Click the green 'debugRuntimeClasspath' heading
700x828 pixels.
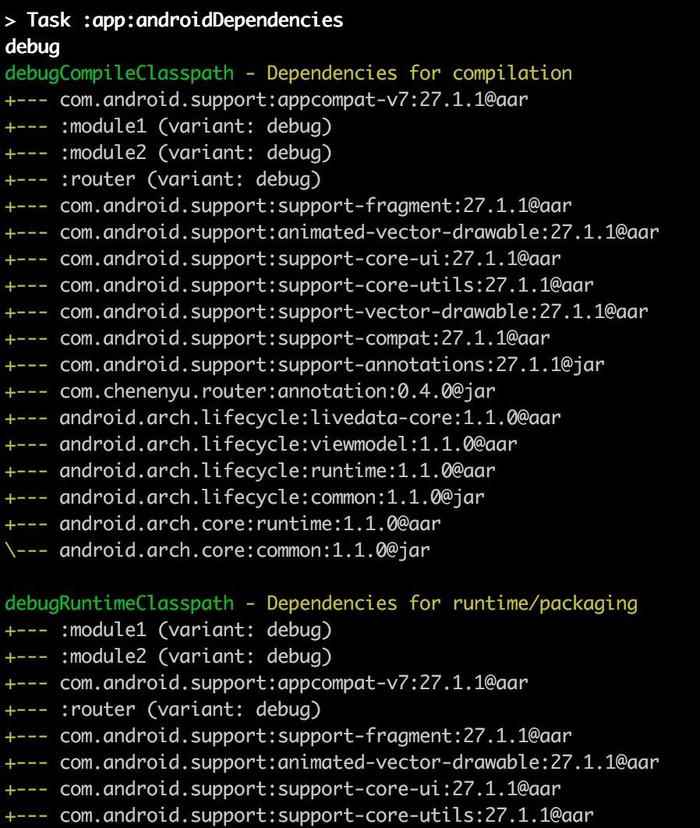119,603
